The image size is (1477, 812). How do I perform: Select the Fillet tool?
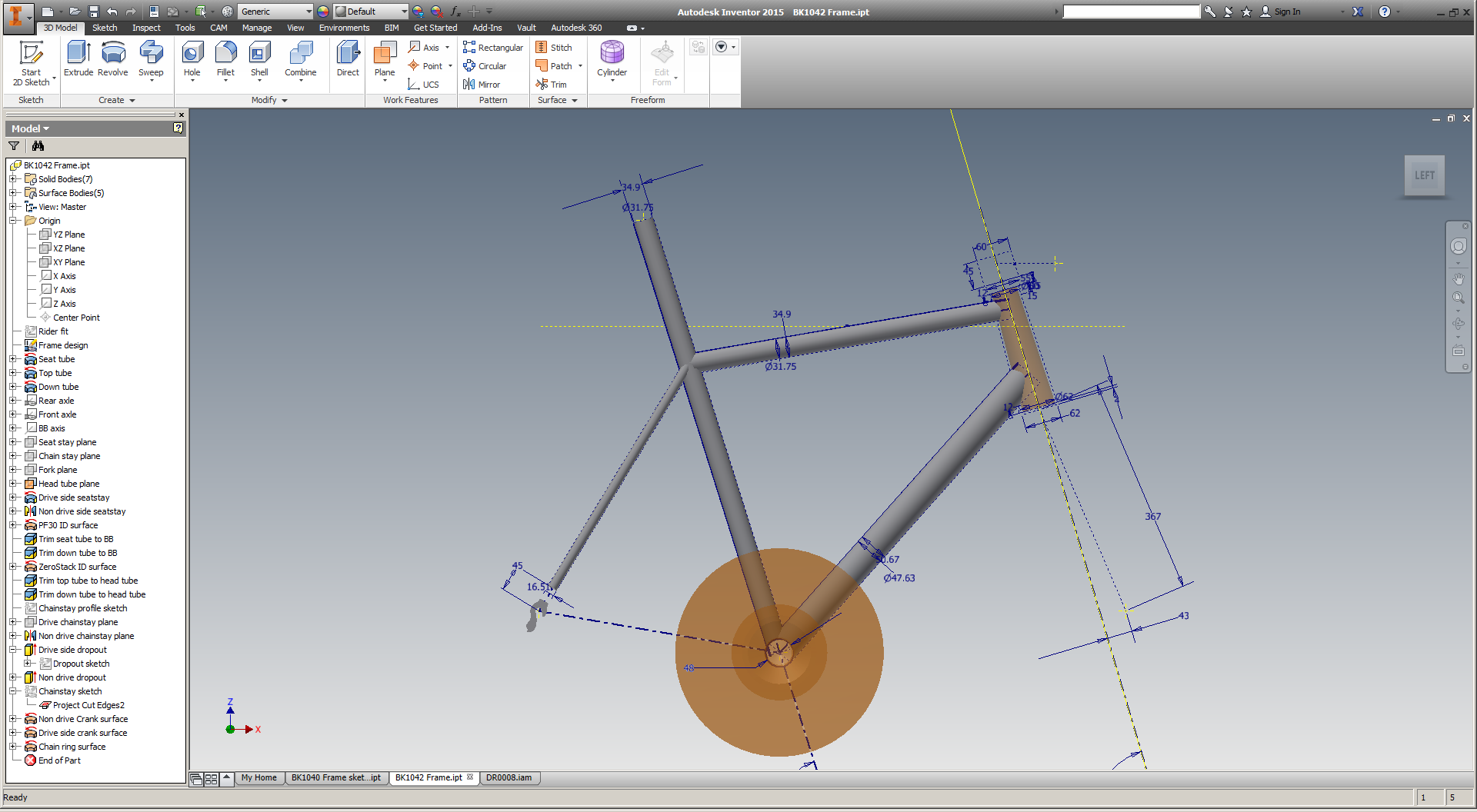pyautogui.click(x=225, y=59)
